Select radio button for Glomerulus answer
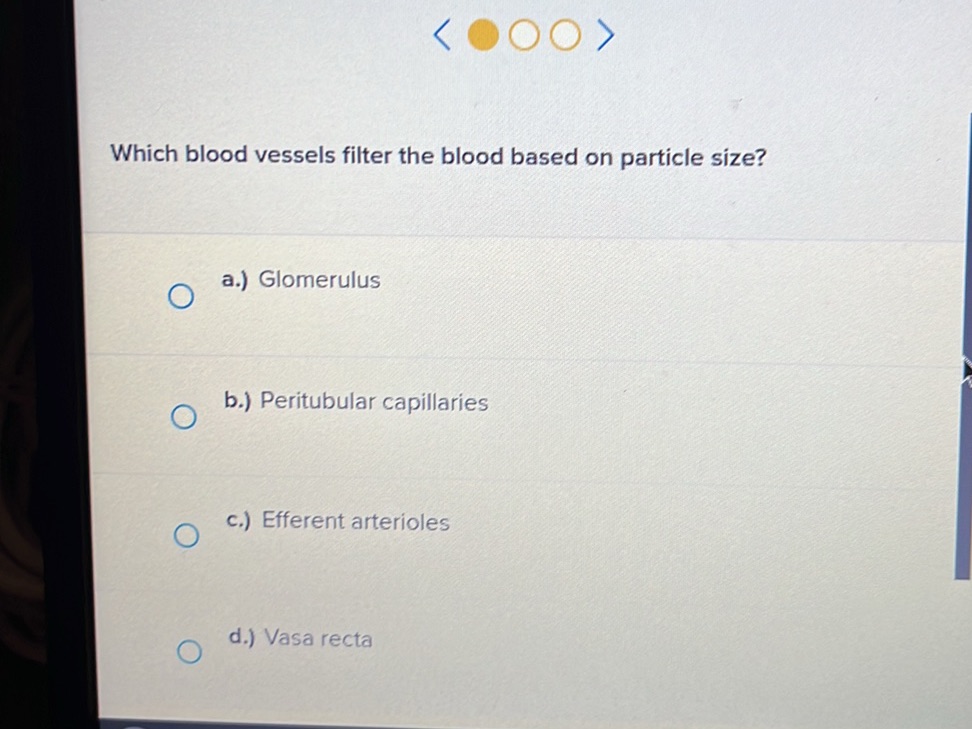The height and width of the screenshot is (729, 972). coord(183,296)
